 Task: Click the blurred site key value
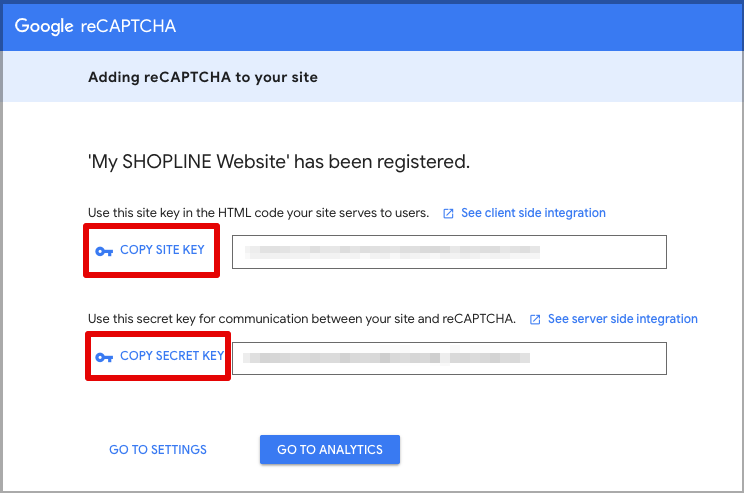392,252
